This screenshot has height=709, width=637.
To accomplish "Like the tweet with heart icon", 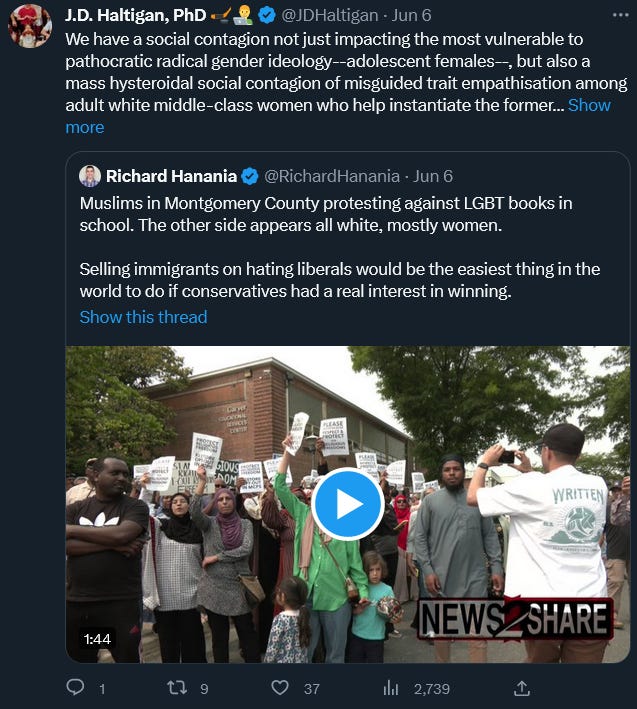I will (x=280, y=688).
